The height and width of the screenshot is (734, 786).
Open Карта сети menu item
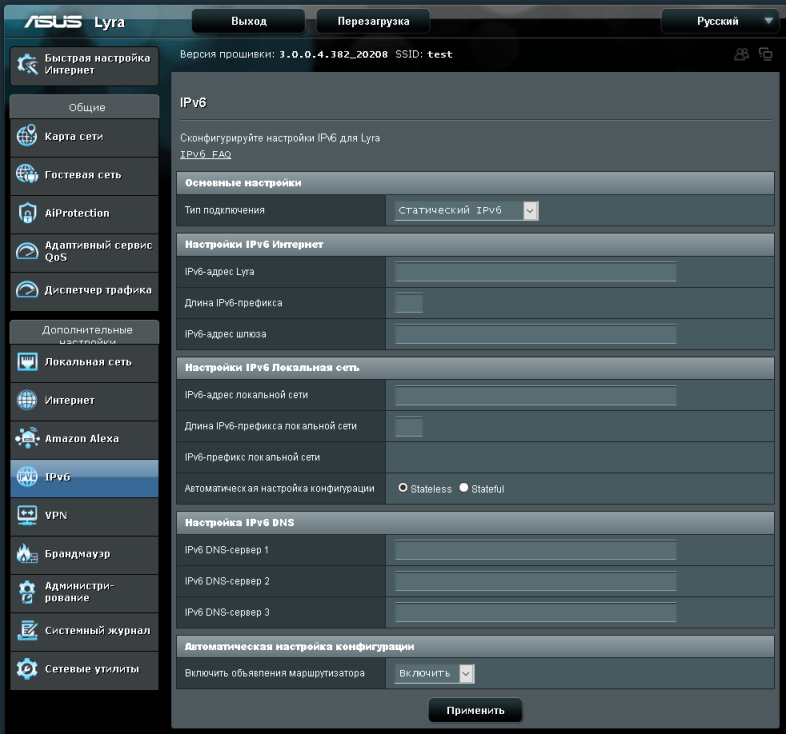(x=84, y=136)
